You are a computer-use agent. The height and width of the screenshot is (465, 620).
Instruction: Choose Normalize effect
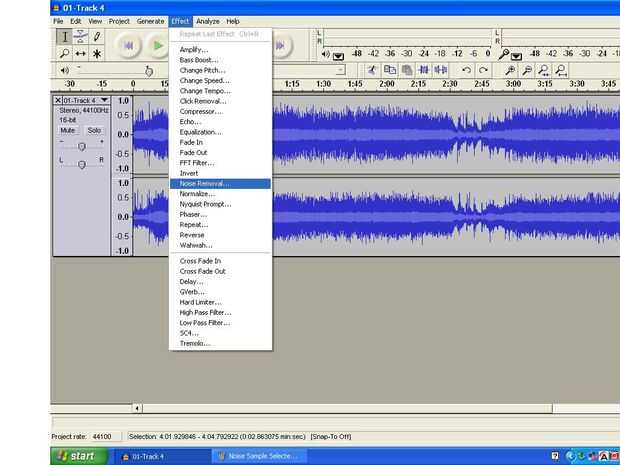[220, 194]
